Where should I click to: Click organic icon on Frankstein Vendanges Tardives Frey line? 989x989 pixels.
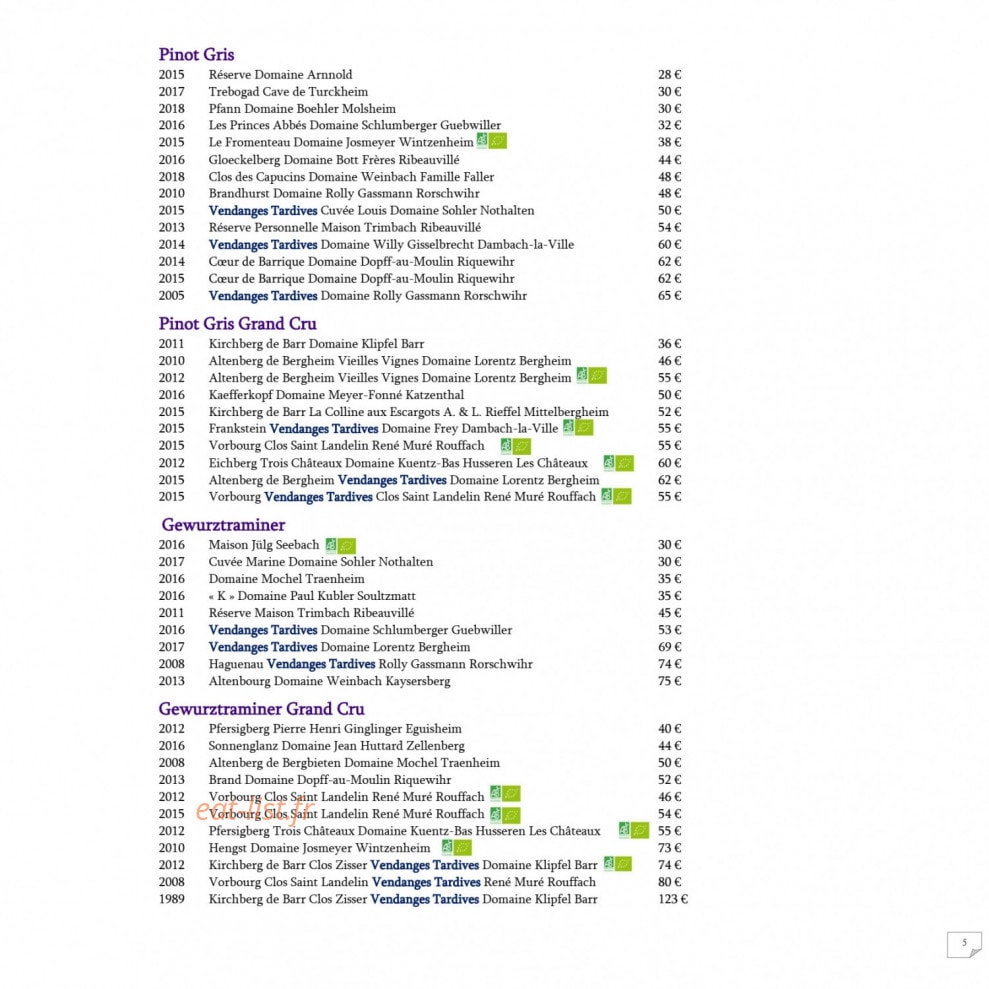[578, 428]
